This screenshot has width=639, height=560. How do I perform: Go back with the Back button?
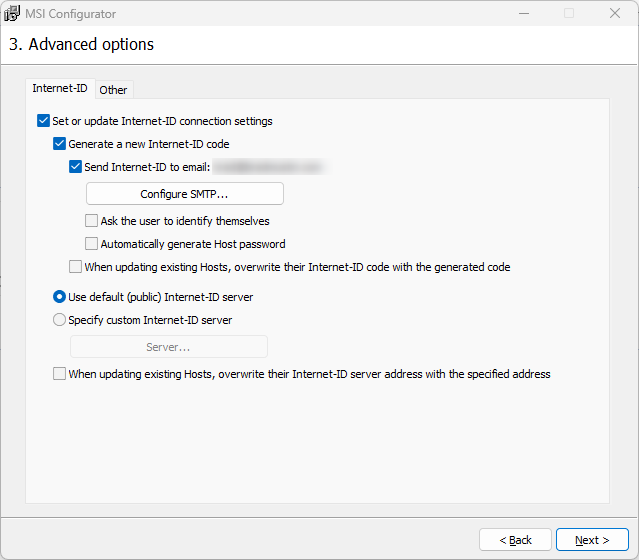tap(515, 540)
